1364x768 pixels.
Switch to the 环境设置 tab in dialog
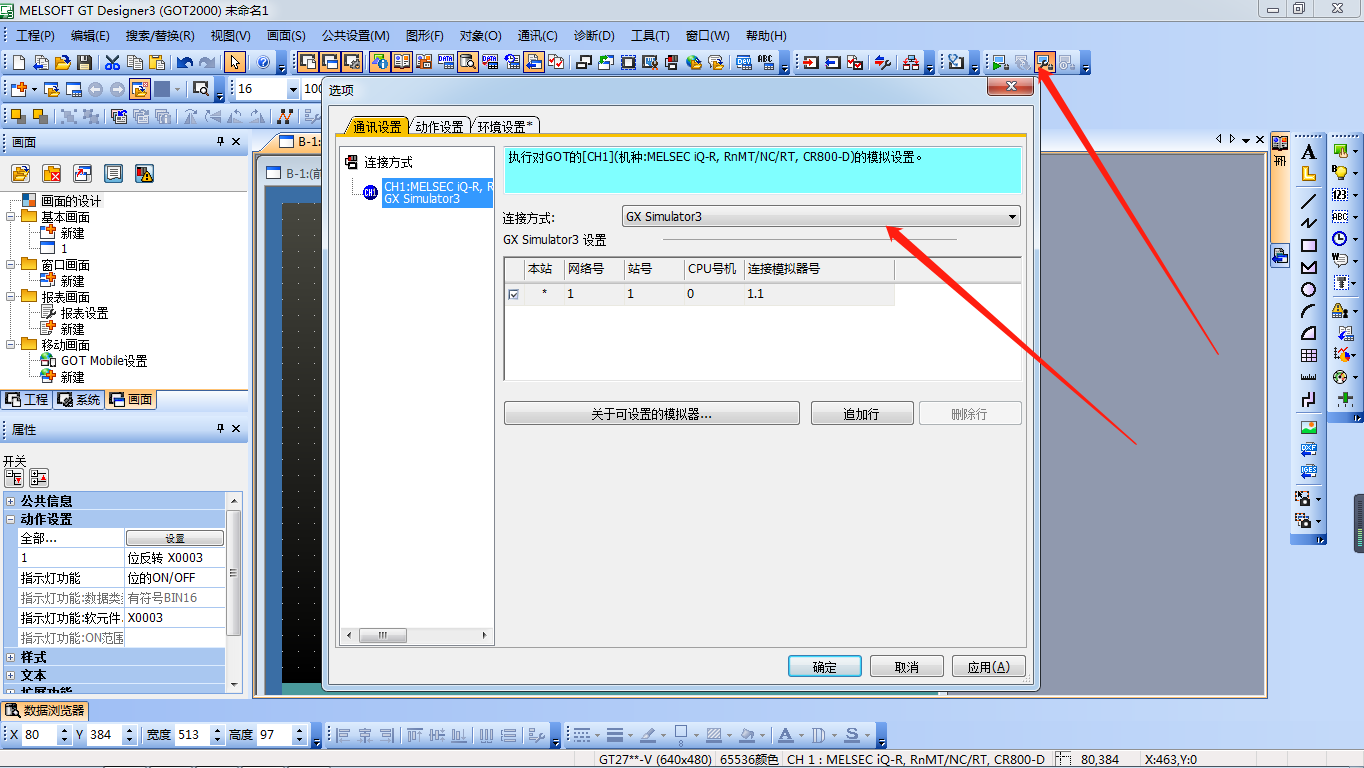(x=505, y=127)
